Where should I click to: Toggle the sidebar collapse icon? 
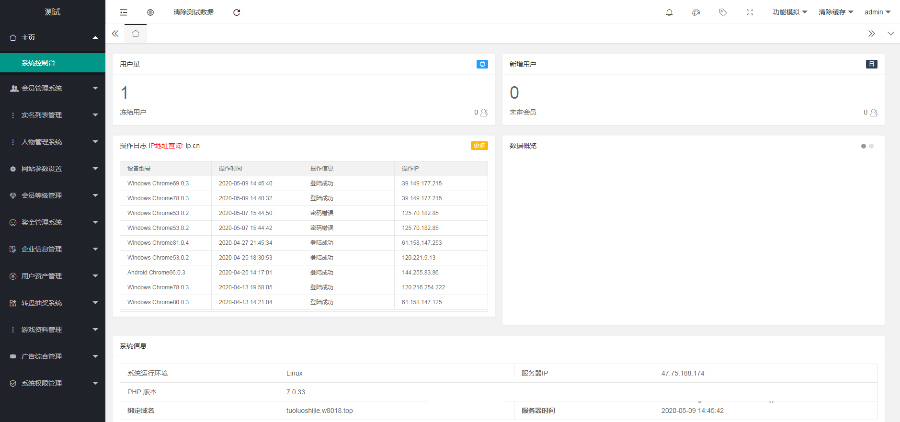[x=123, y=12]
